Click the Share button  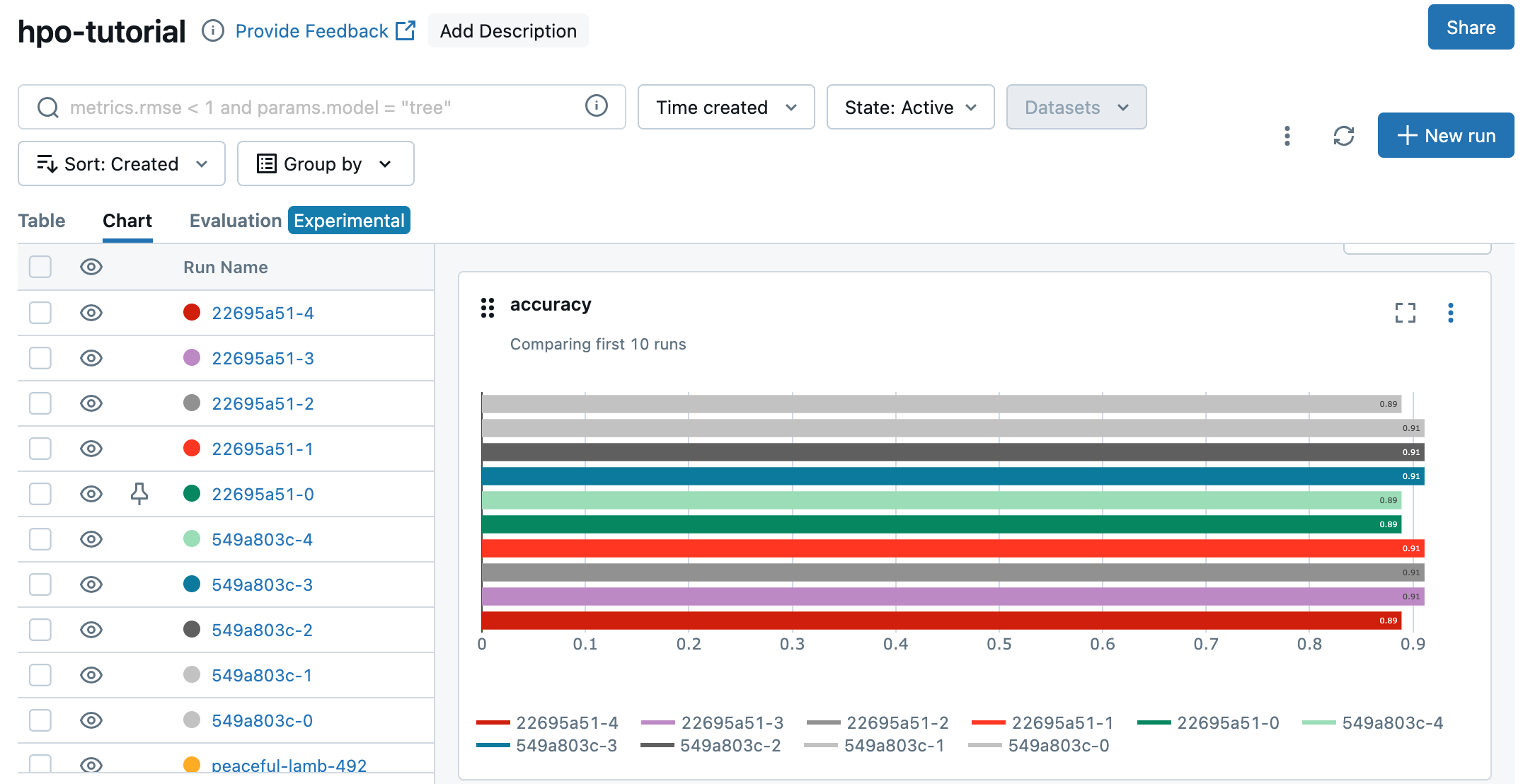click(x=1470, y=28)
